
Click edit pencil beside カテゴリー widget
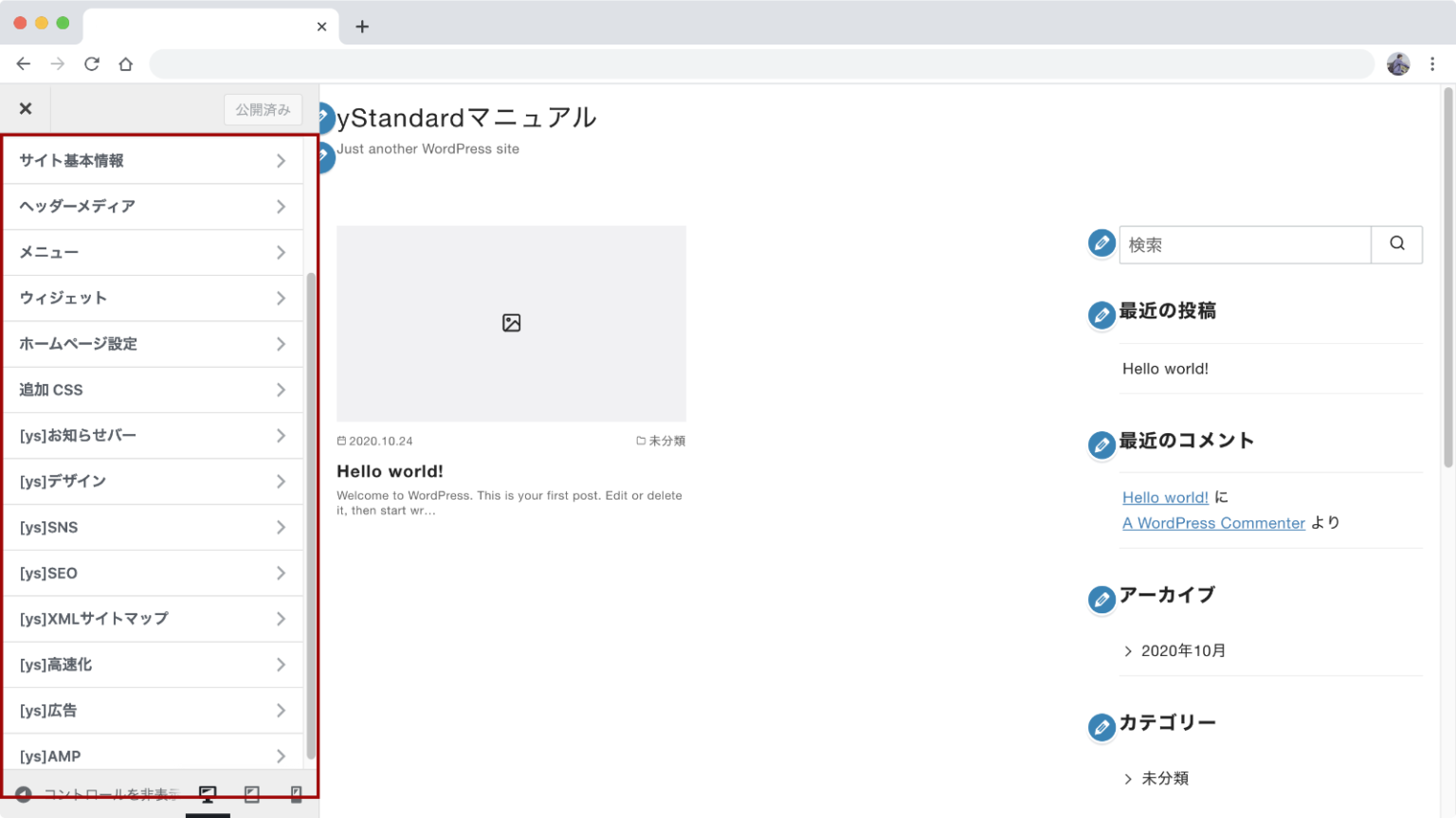(x=1101, y=727)
